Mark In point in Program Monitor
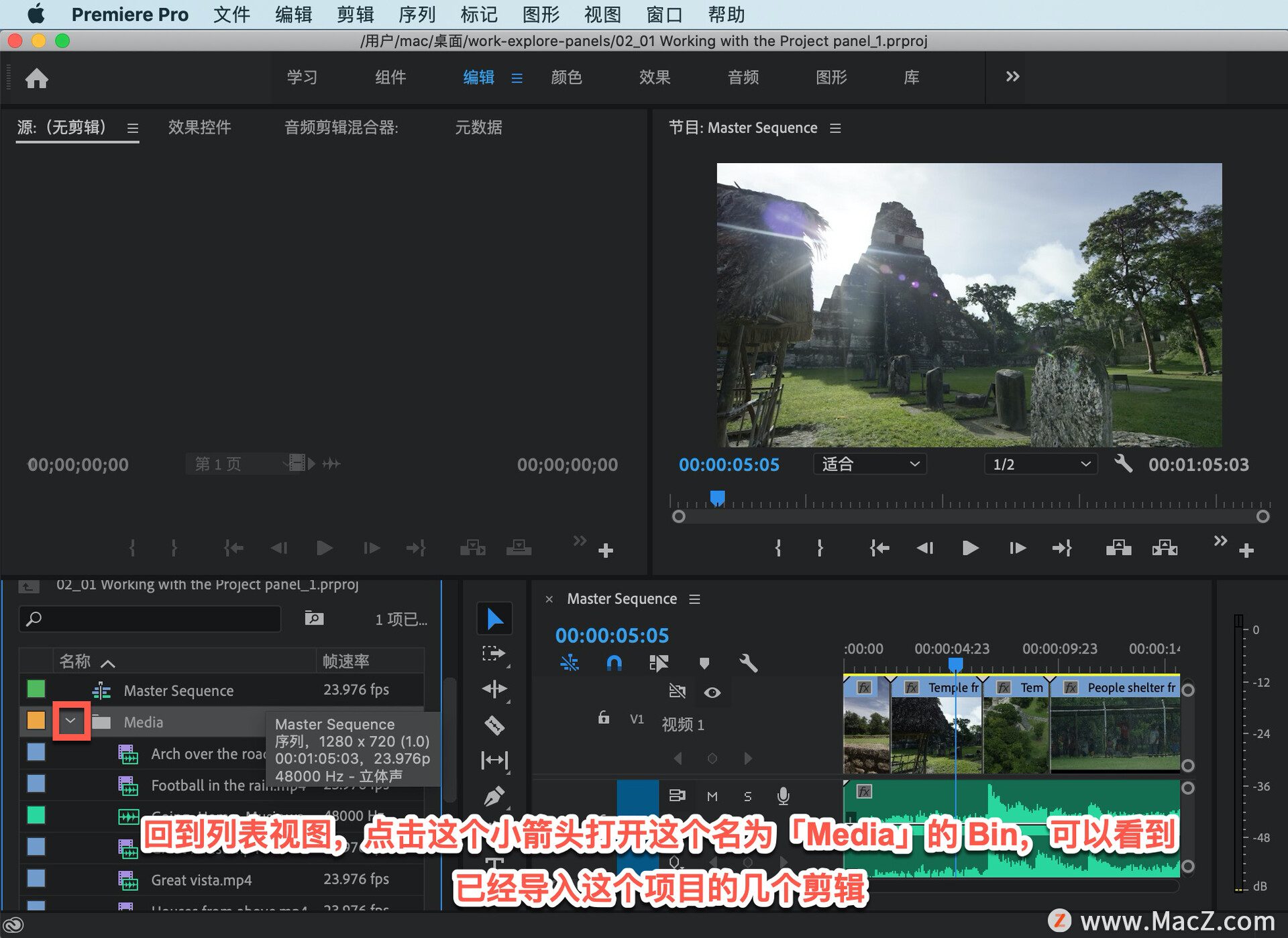The height and width of the screenshot is (938, 1288). 778,548
